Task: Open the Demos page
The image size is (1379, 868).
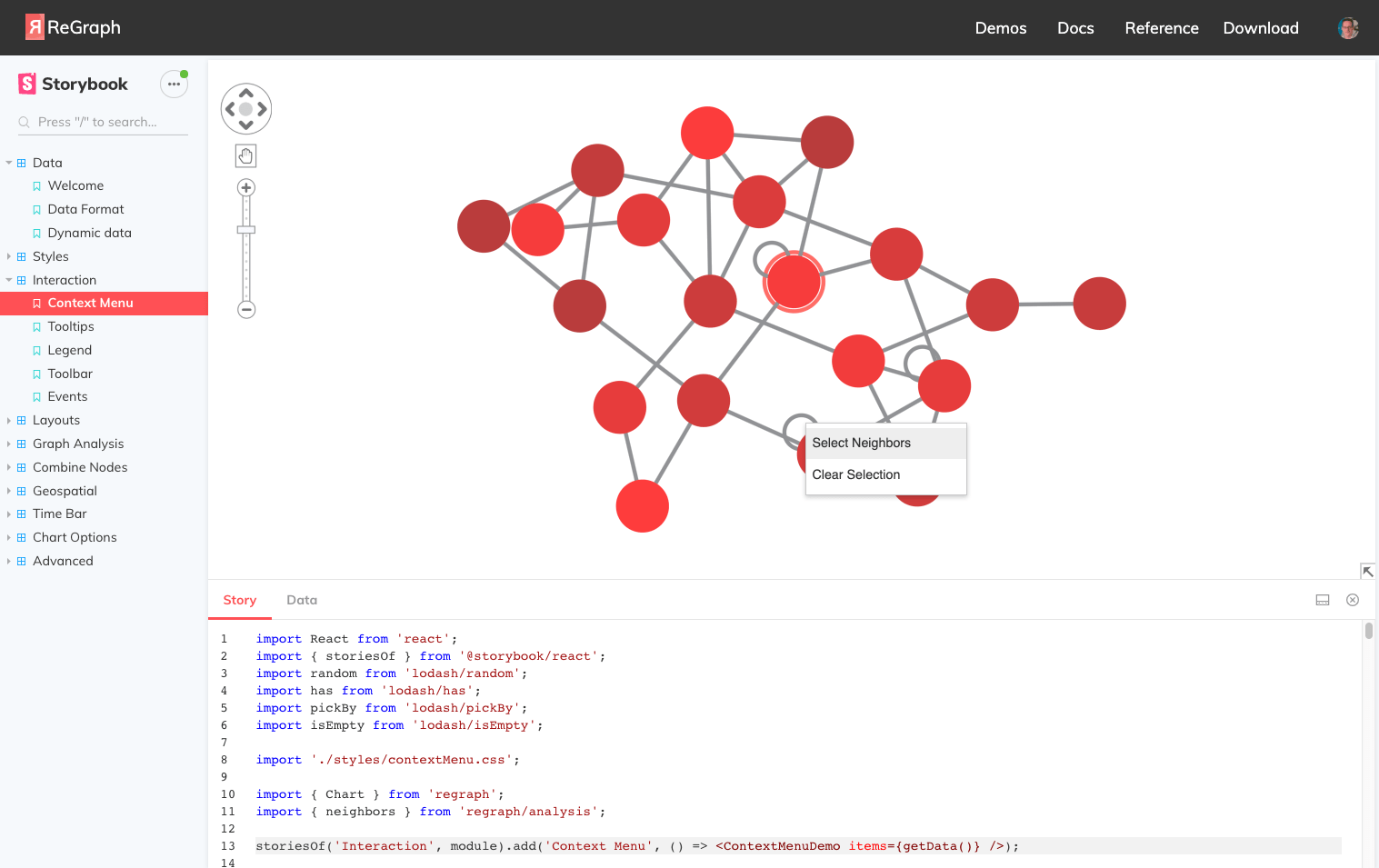Action: 1001,28
